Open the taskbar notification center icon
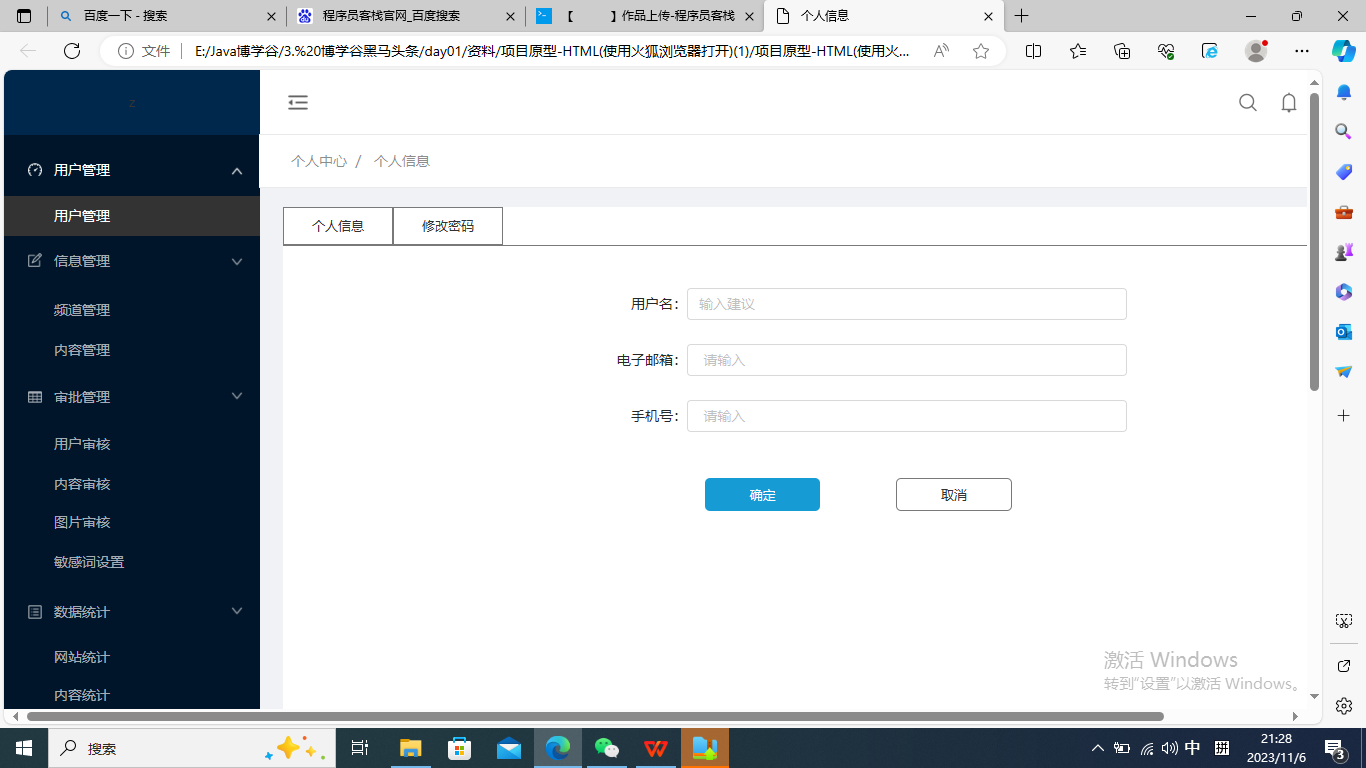Screen dimensions: 1366x768 1335,748
